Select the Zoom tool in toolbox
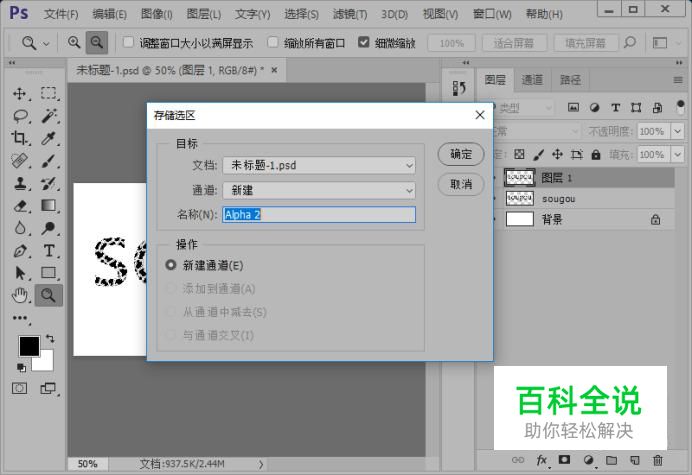692x475 pixels. [49, 295]
